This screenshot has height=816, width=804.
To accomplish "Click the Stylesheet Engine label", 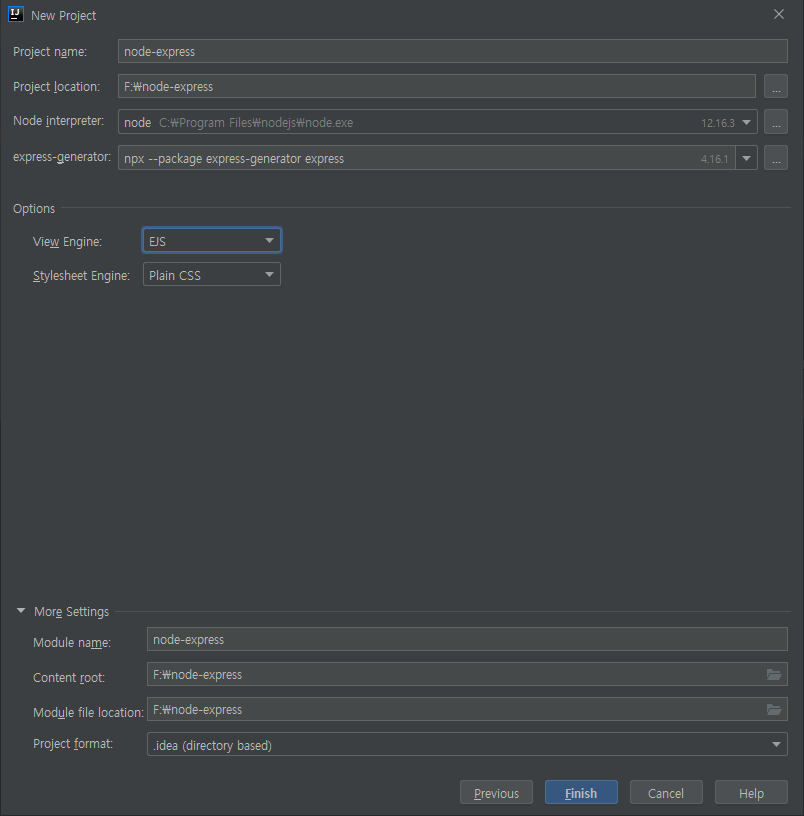I will (81, 275).
